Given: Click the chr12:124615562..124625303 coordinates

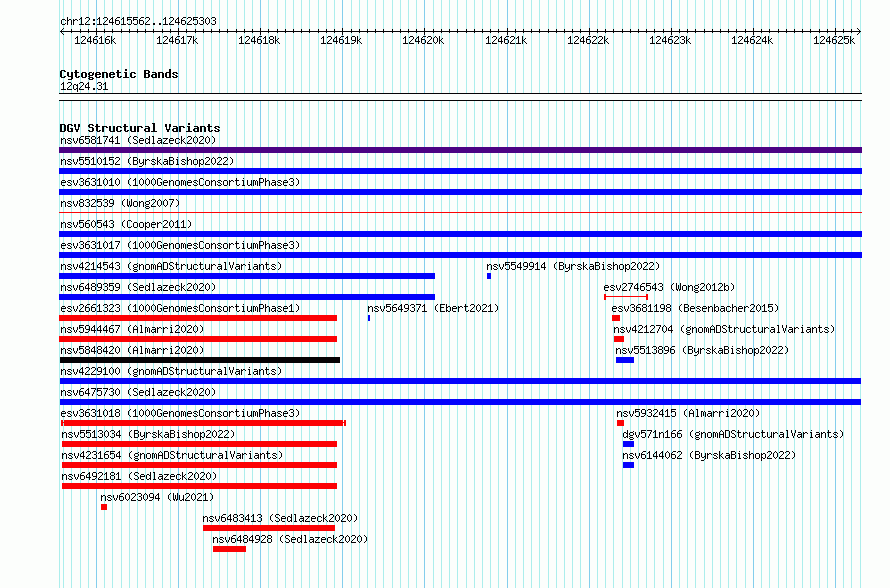Looking at the screenshot, I should tap(138, 21).
